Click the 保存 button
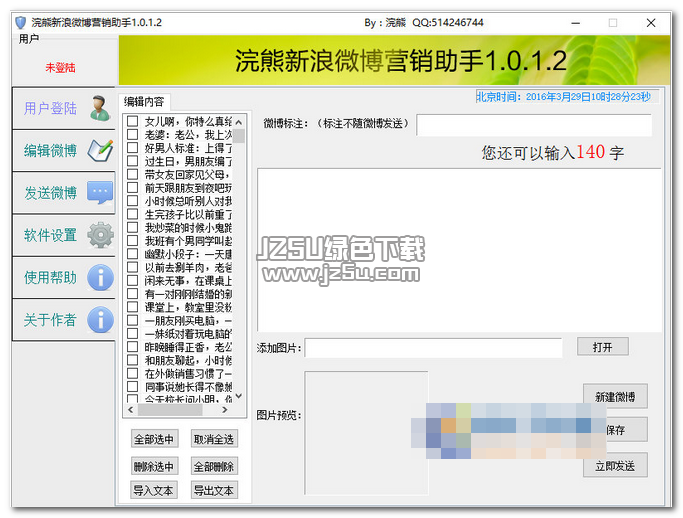The image size is (683, 518). (x=615, y=430)
